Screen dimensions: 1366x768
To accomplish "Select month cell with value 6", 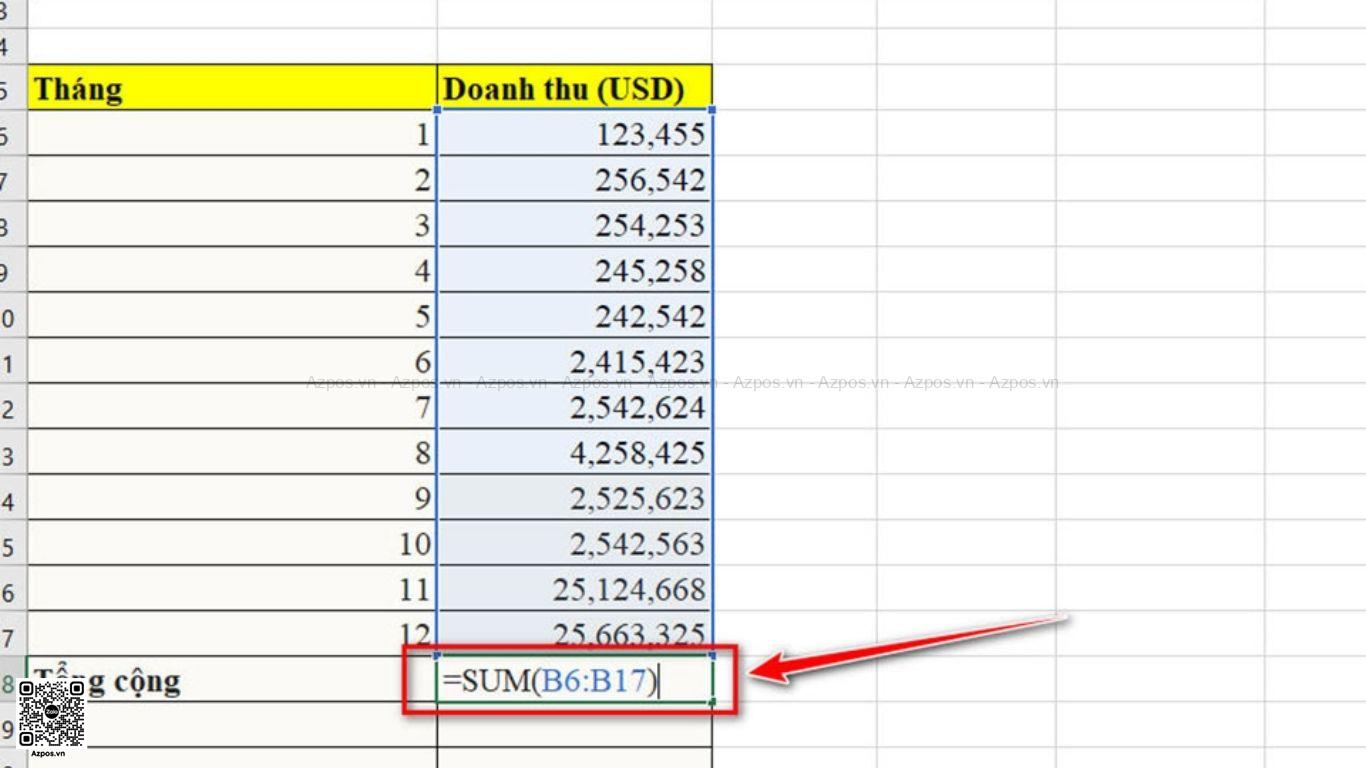I will (232, 361).
